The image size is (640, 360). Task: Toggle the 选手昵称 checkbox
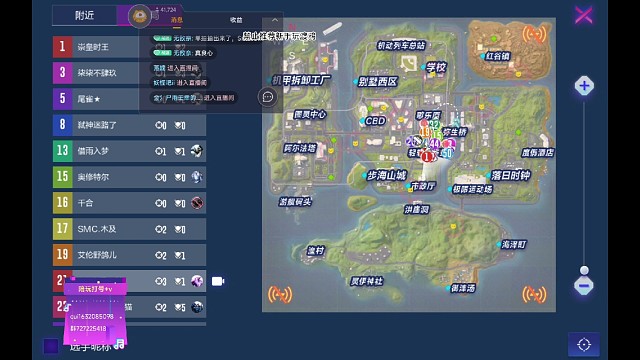coord(51,346)
